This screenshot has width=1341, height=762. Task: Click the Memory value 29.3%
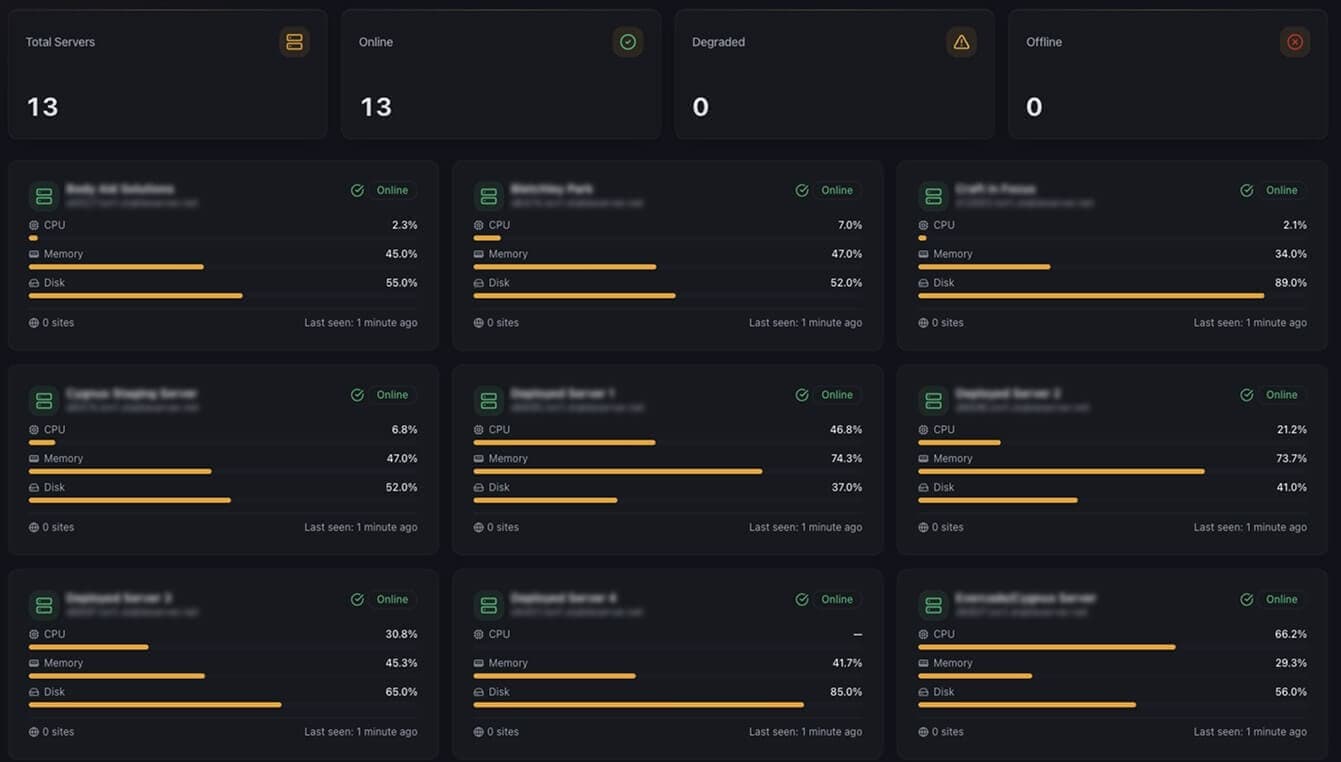(x=1291, y=663)
